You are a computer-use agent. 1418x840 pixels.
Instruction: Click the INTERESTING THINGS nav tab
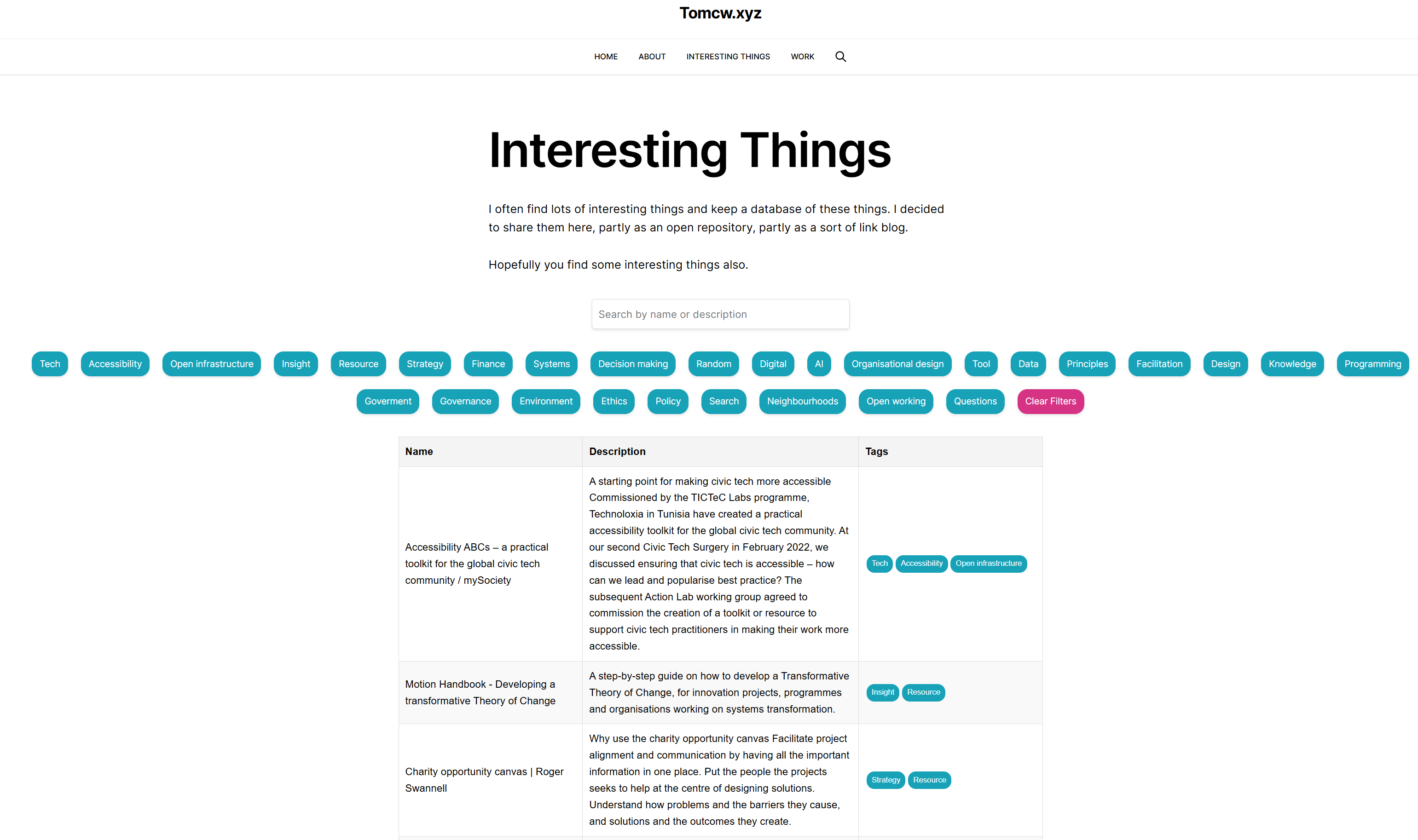pyautogui.click(x=728, y=56)
